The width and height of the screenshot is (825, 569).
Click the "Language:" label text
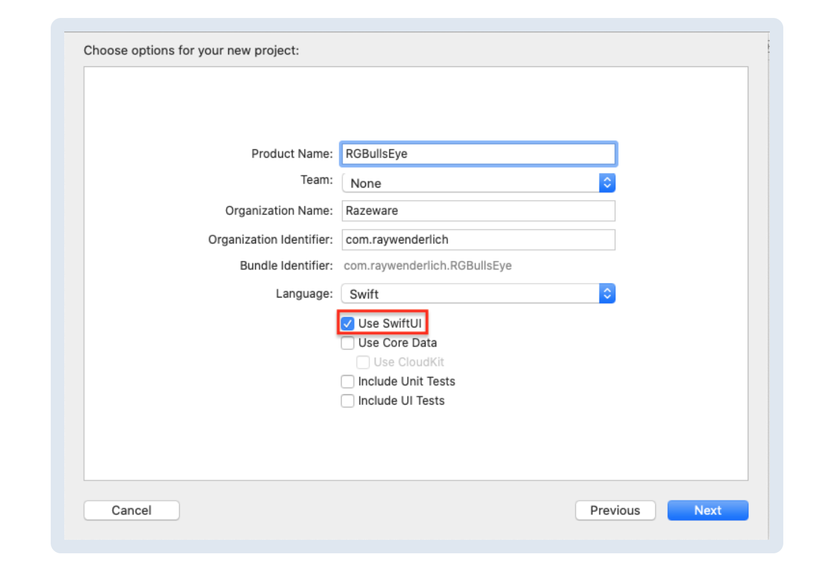304,294
